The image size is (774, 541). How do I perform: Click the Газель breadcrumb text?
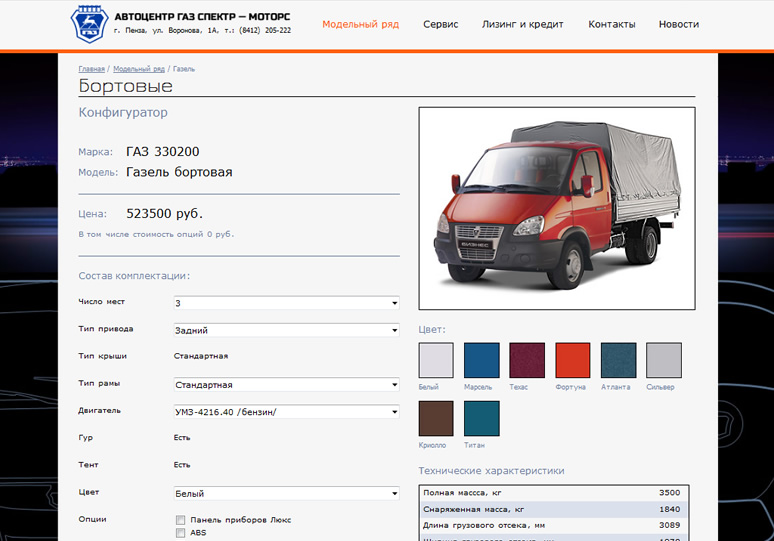point(184,69)
